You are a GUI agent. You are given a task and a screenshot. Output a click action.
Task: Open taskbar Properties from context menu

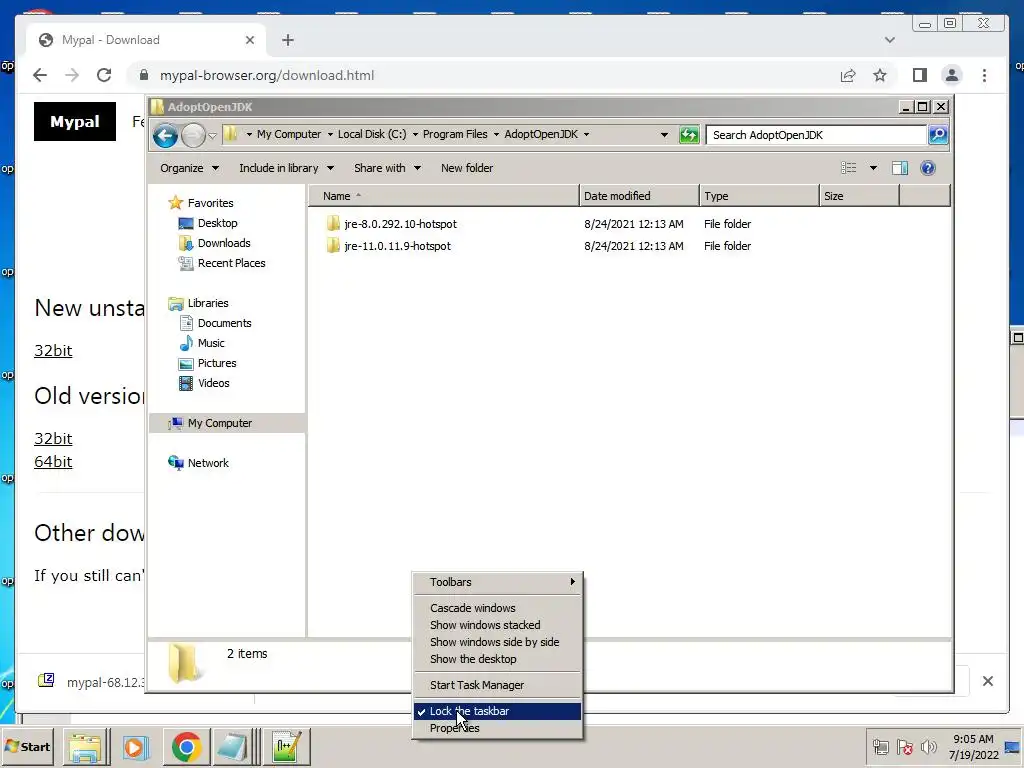497,728
